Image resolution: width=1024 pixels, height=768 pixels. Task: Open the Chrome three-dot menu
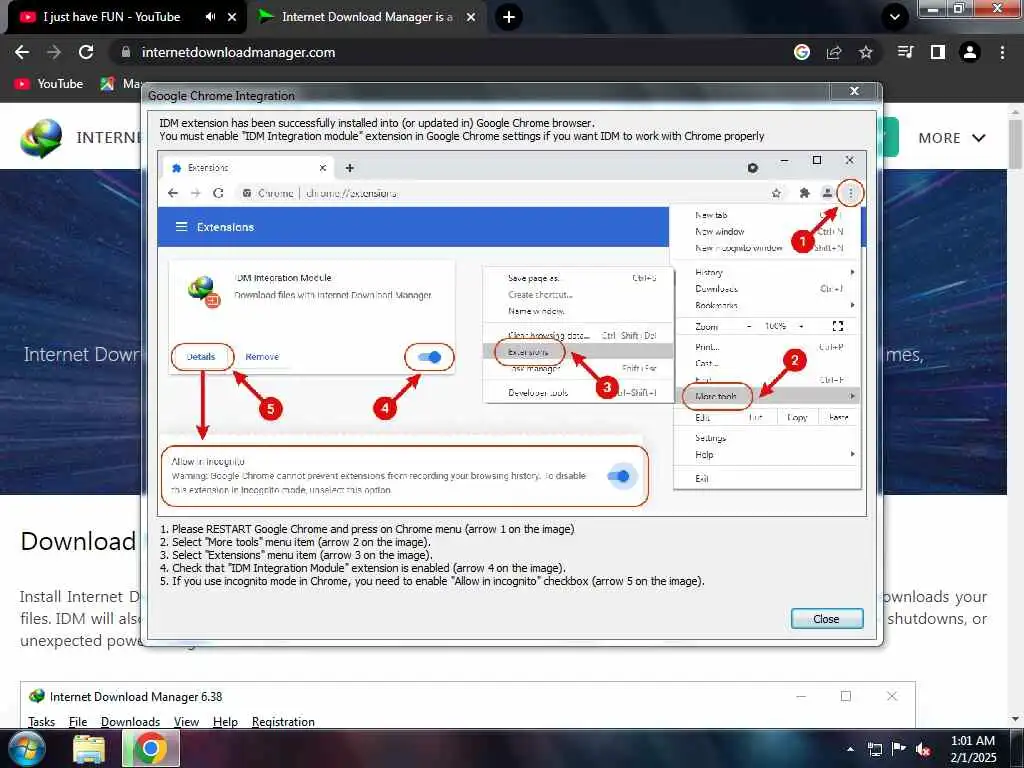pyautogui.click(x=1002, y=52)
